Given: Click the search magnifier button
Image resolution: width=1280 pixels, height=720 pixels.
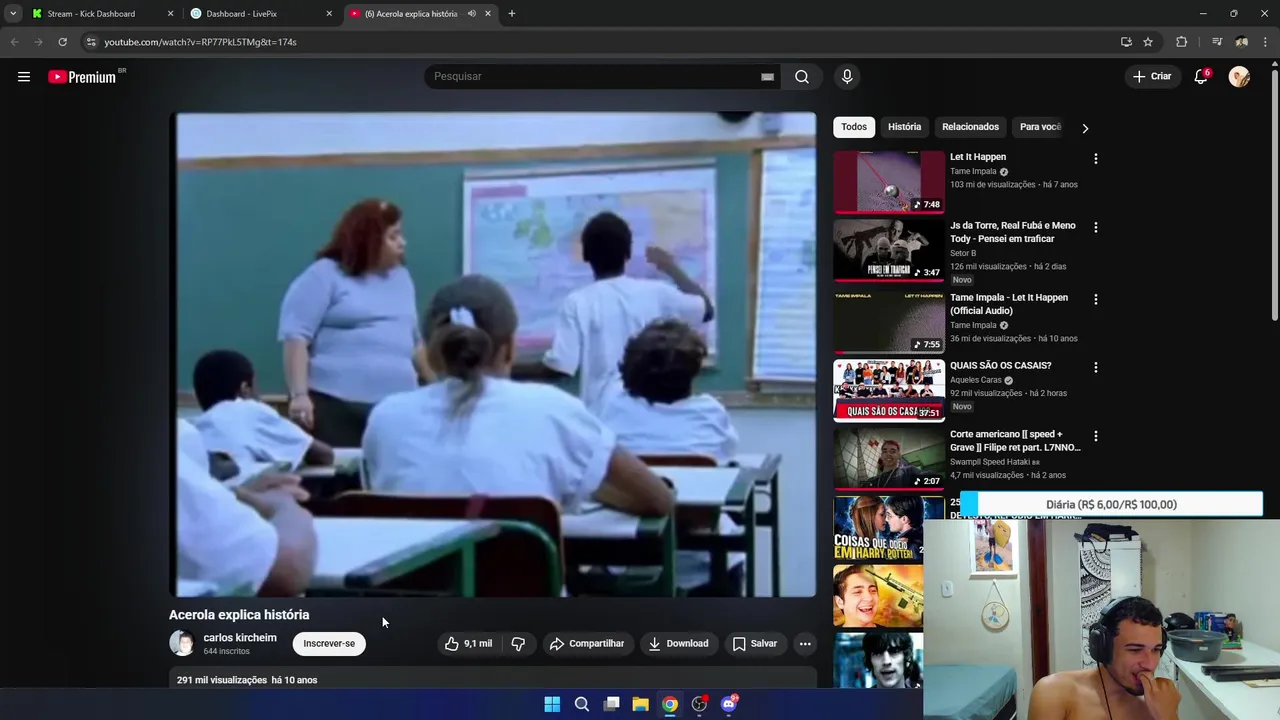Looking at the screenshot, I should coord(802,77).
